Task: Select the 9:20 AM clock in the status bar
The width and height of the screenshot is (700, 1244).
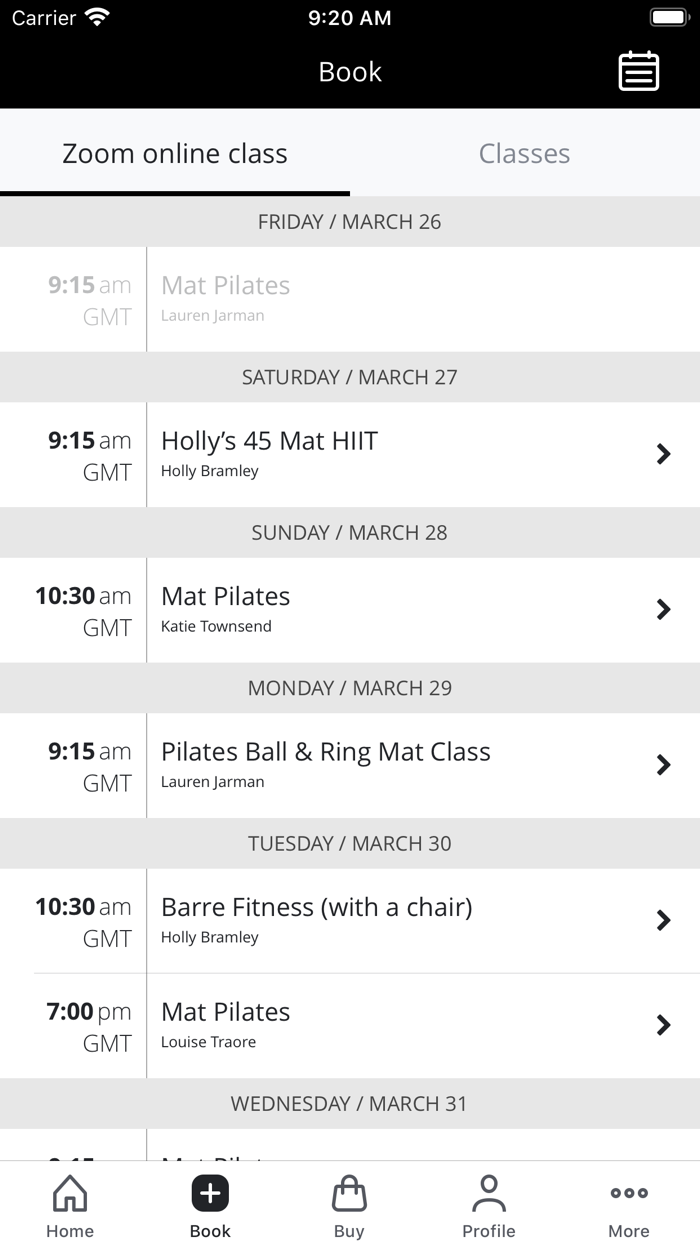Action: click(349, 17)
